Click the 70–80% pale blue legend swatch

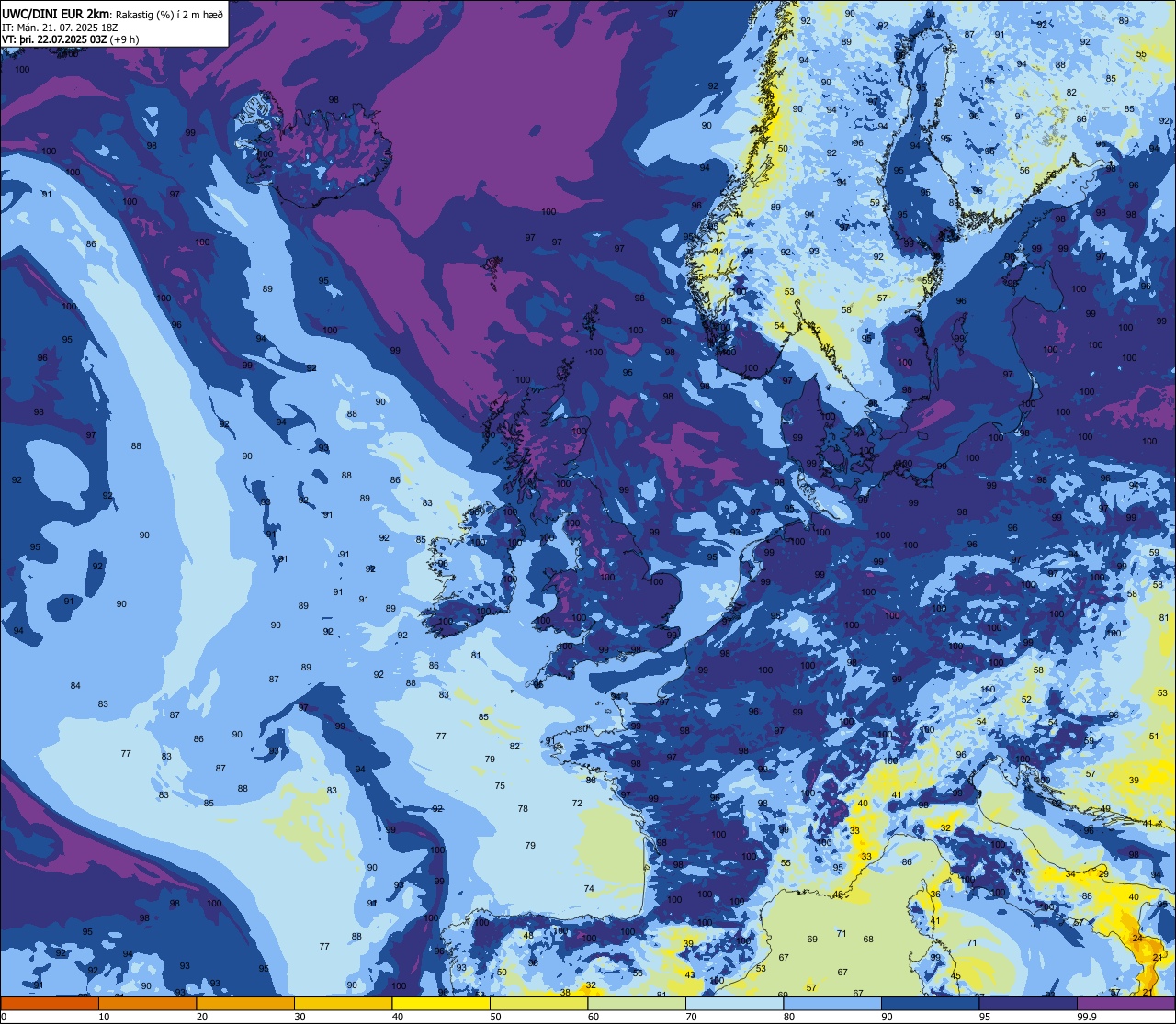734,1003
